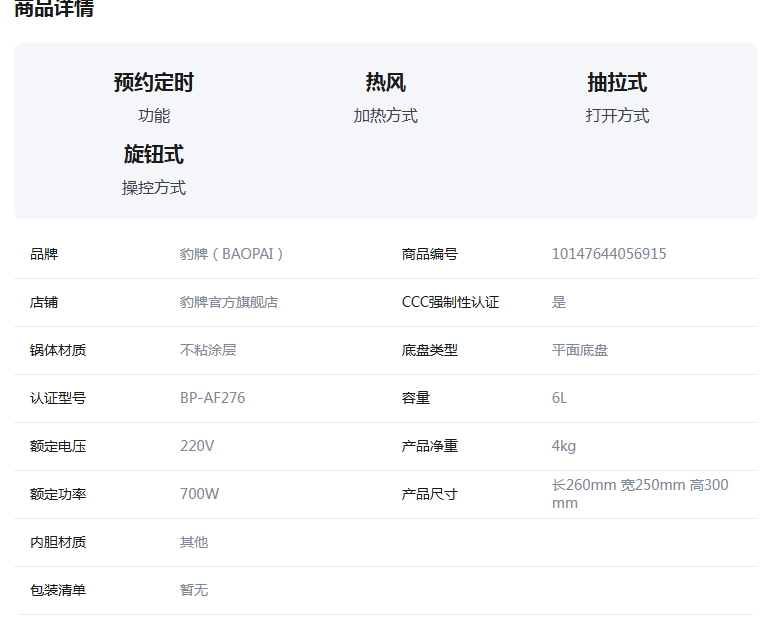Select the 预约定时 feature text

pyautogui.click(x=154, y=82)
